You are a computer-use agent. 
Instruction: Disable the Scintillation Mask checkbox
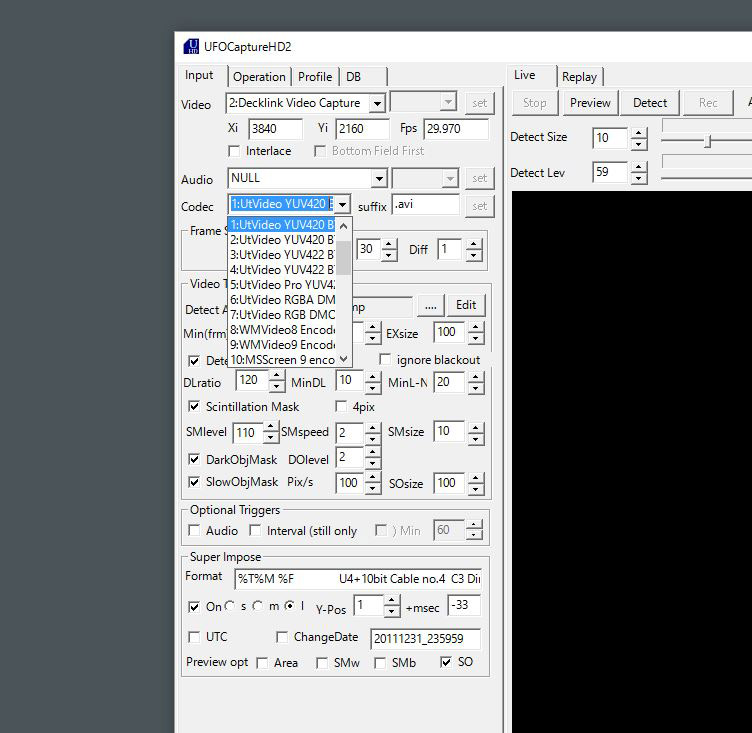194,407
